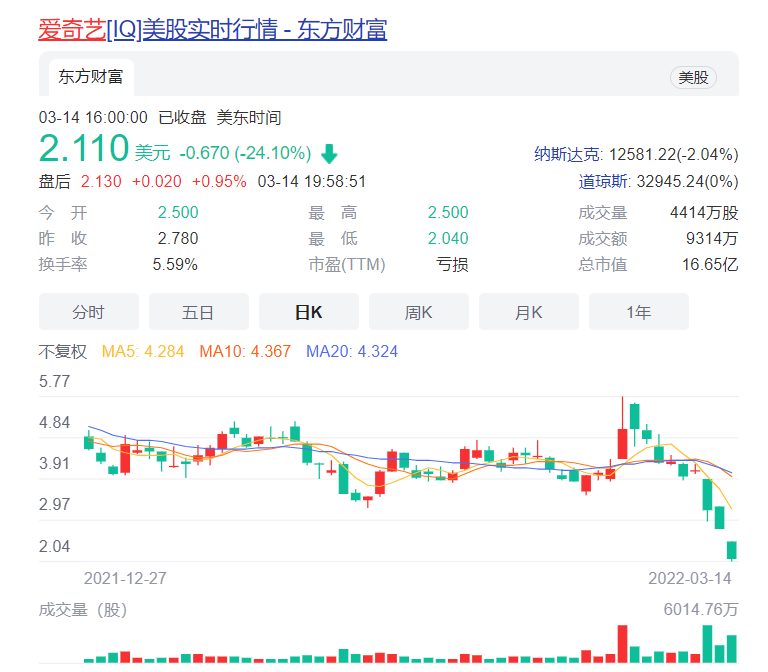This screenshot has height=672, width=768.
Task: Click the 2021-12-27 start date label
Action: coord(125,578)
